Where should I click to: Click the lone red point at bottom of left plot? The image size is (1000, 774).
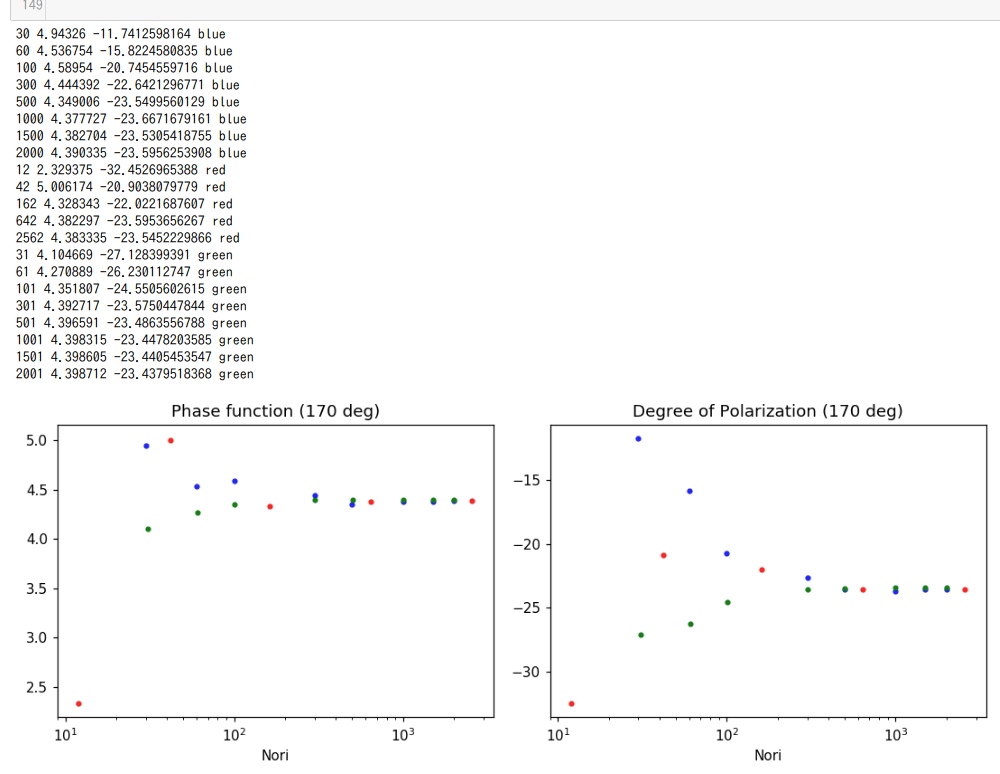coord(78,703)
